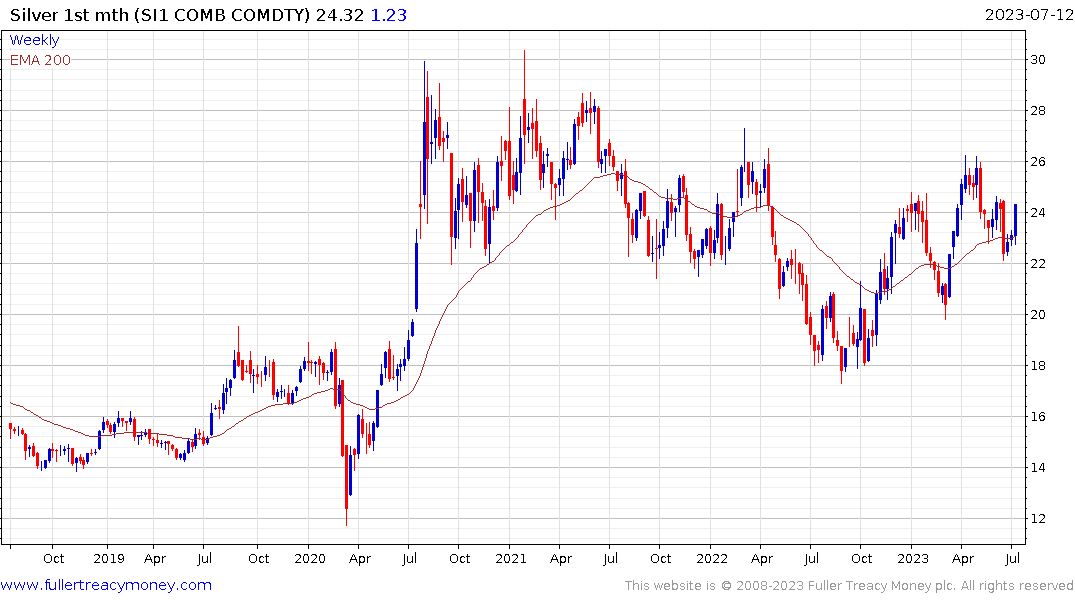This screenshot has height=600, width=1075.
Task: Click the 16 price axis label
Action: (x=1038, y=417)
